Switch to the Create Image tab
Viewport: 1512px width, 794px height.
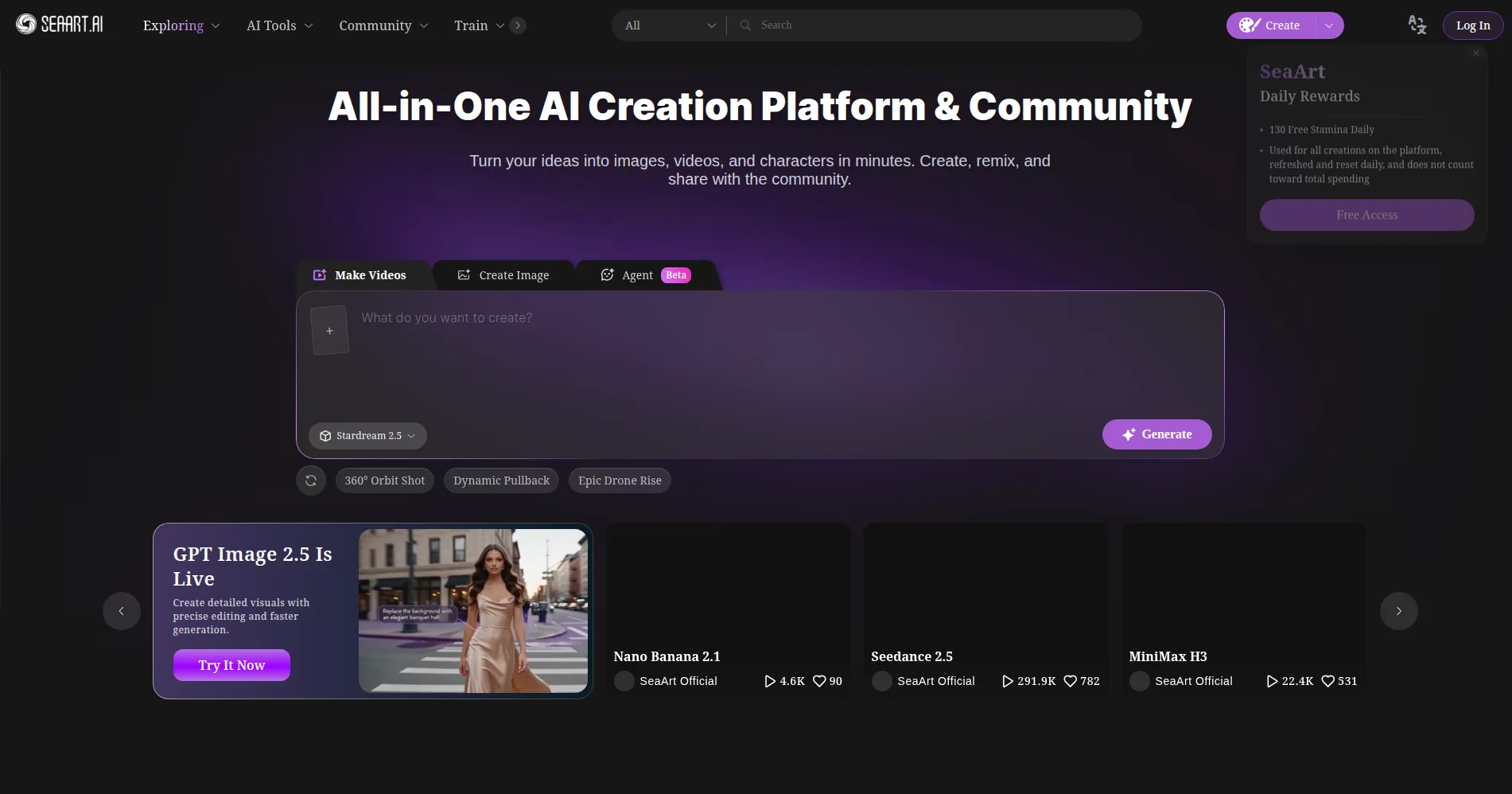(x=503, y=275)
